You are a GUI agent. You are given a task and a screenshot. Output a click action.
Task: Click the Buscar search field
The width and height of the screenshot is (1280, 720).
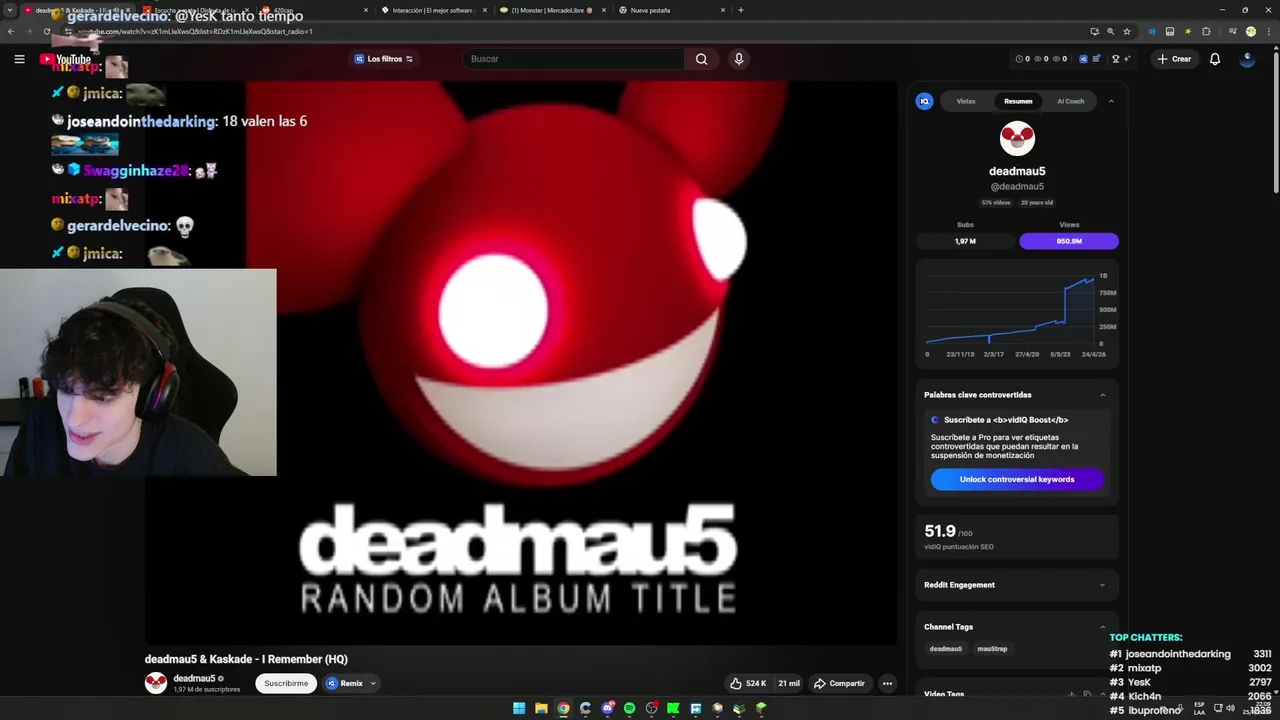tap(573, 59)
